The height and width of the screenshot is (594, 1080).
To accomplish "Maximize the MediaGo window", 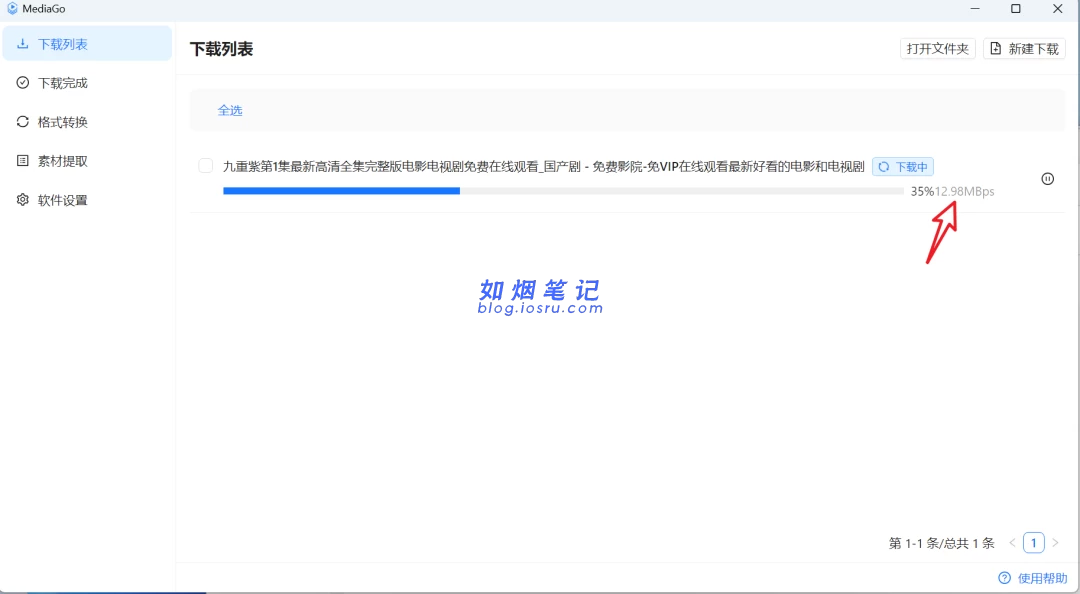I will [x=1016, y=9].
